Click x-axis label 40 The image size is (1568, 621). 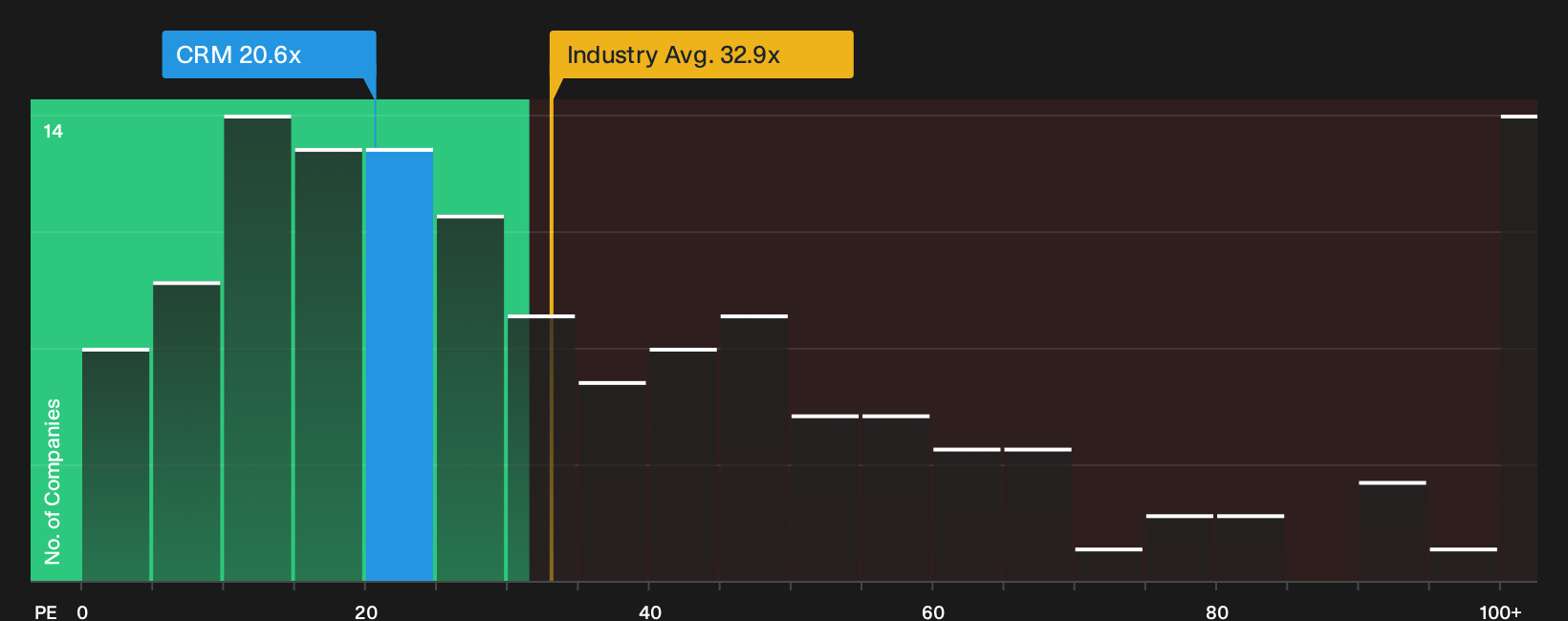tap(649, 612)
